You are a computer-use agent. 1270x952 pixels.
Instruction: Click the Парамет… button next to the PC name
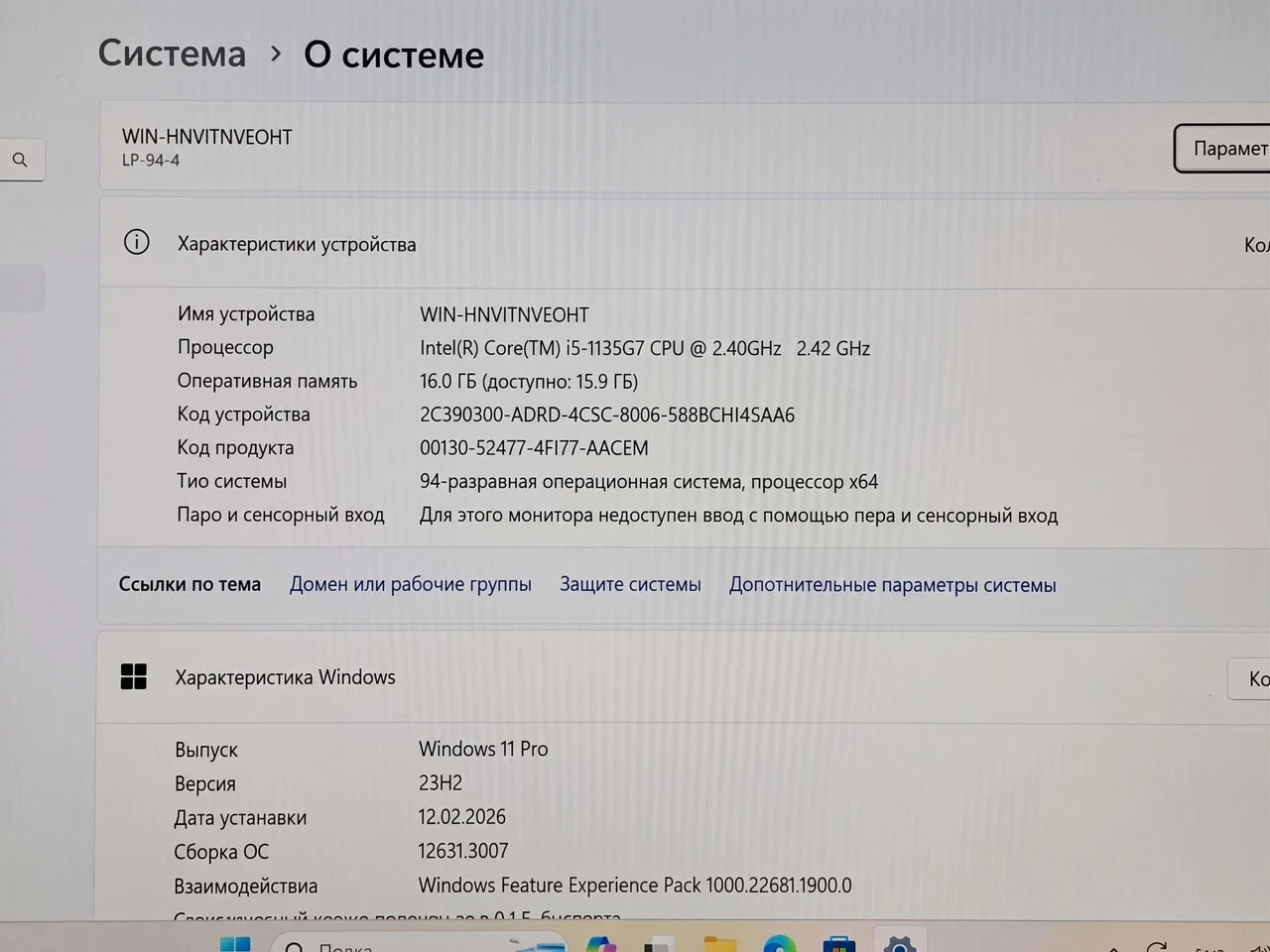pos(1221,149)
